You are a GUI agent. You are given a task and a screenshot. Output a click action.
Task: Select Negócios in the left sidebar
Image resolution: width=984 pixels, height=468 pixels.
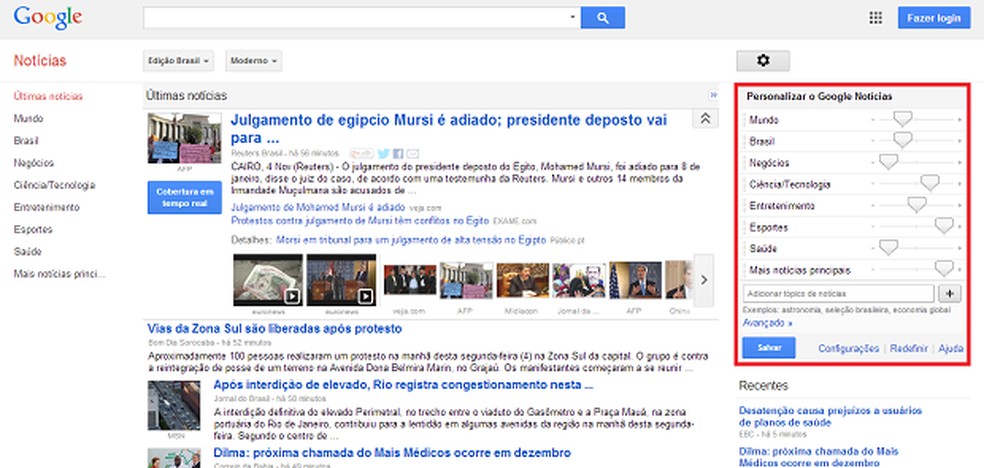tap(33, 163)
